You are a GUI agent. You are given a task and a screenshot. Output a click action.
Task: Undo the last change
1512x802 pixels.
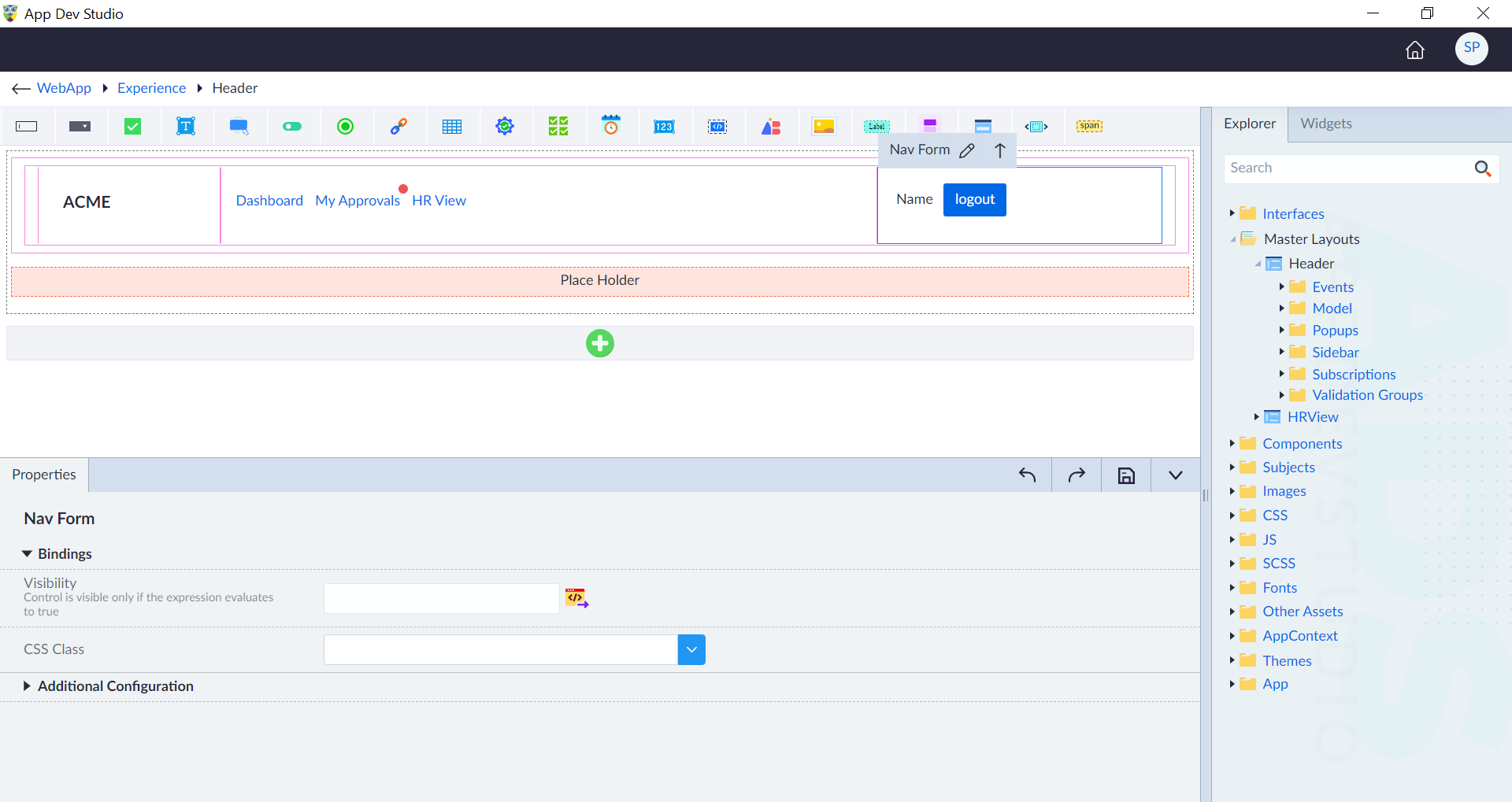point(1028,475)
